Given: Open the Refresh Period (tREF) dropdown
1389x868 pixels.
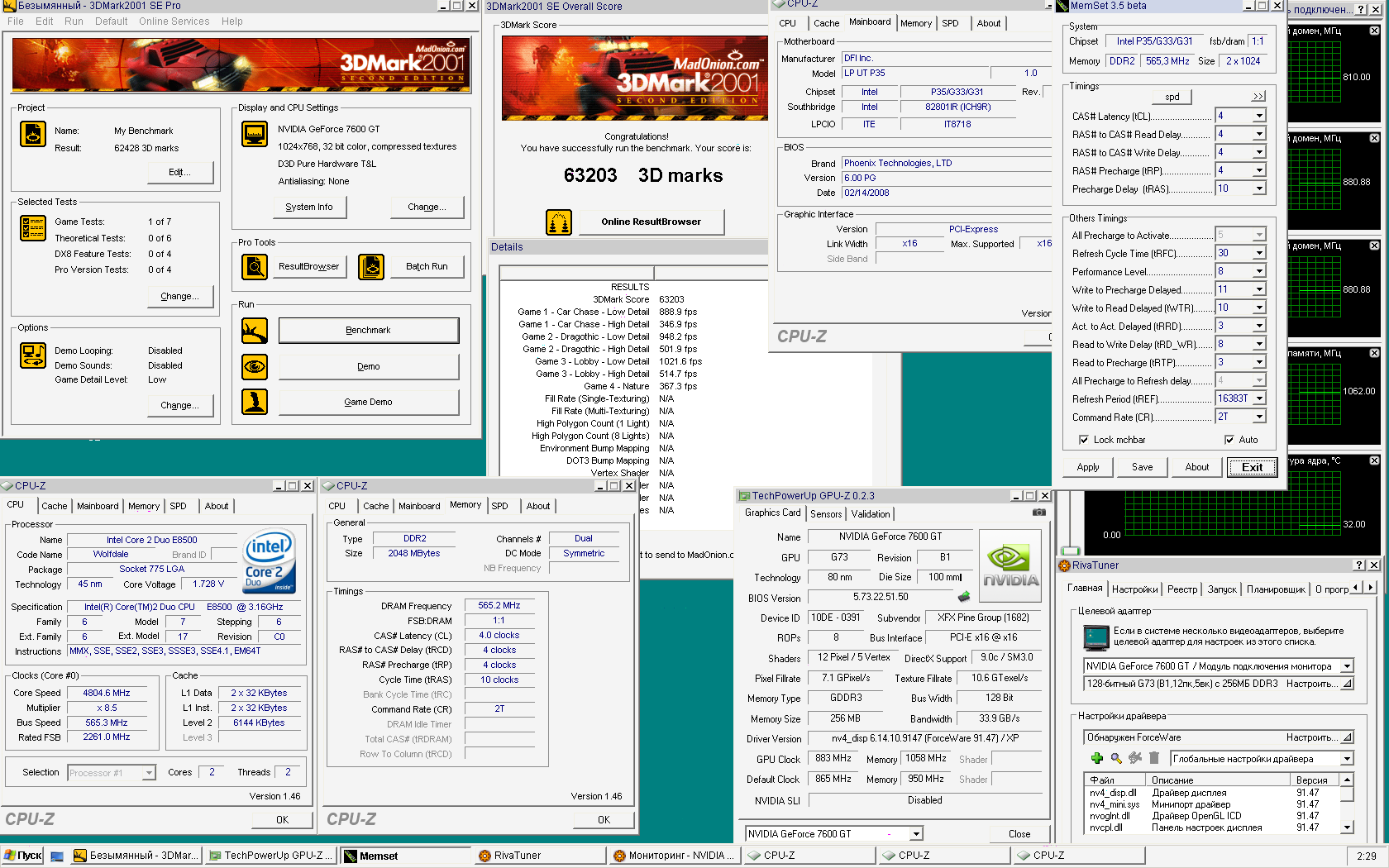Looking at the screenshot, I should (1259, 398).
